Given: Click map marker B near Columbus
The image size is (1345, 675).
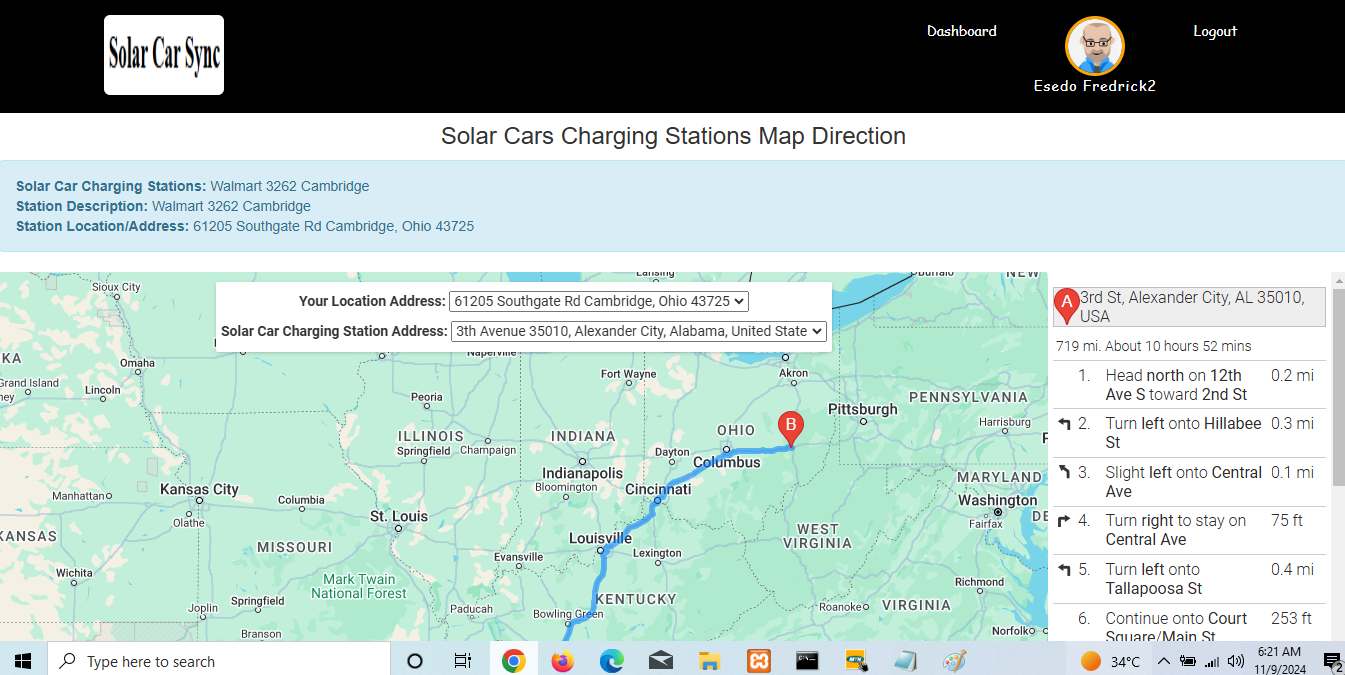Looking at the screenshot, I should (x=790, y=428).
